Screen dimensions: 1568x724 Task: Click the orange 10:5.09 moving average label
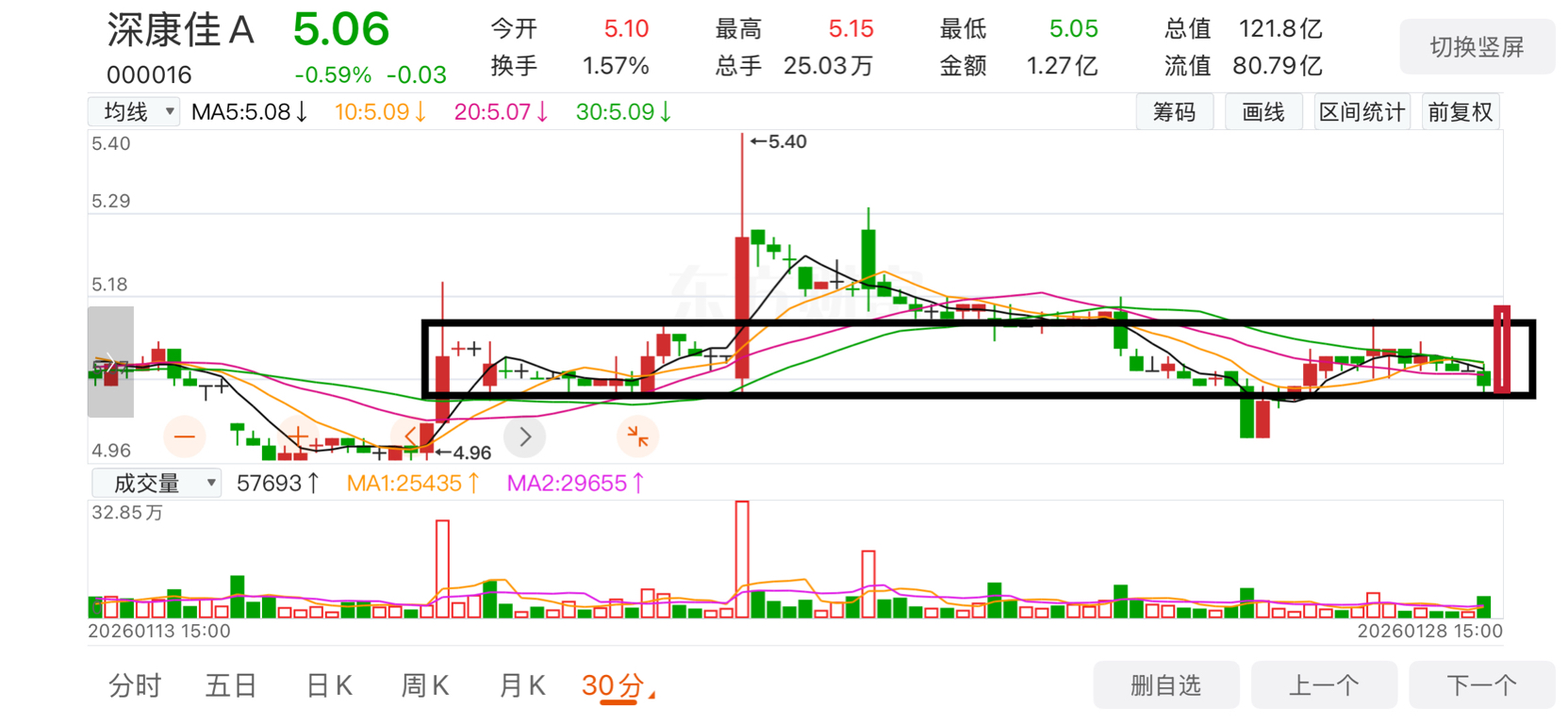(381, 112)
